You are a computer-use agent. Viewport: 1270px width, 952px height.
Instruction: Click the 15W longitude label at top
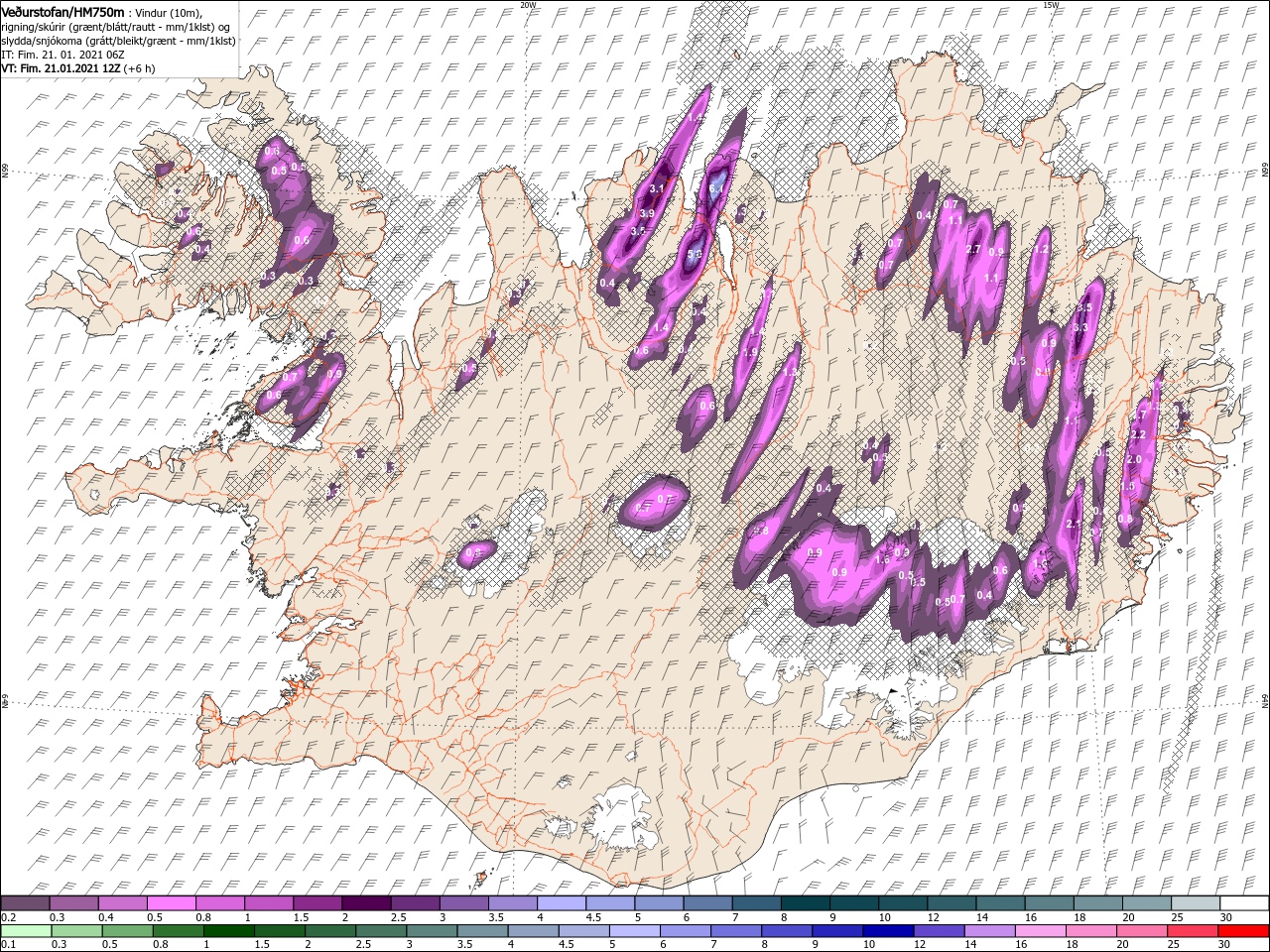[x=1050, y=5]
